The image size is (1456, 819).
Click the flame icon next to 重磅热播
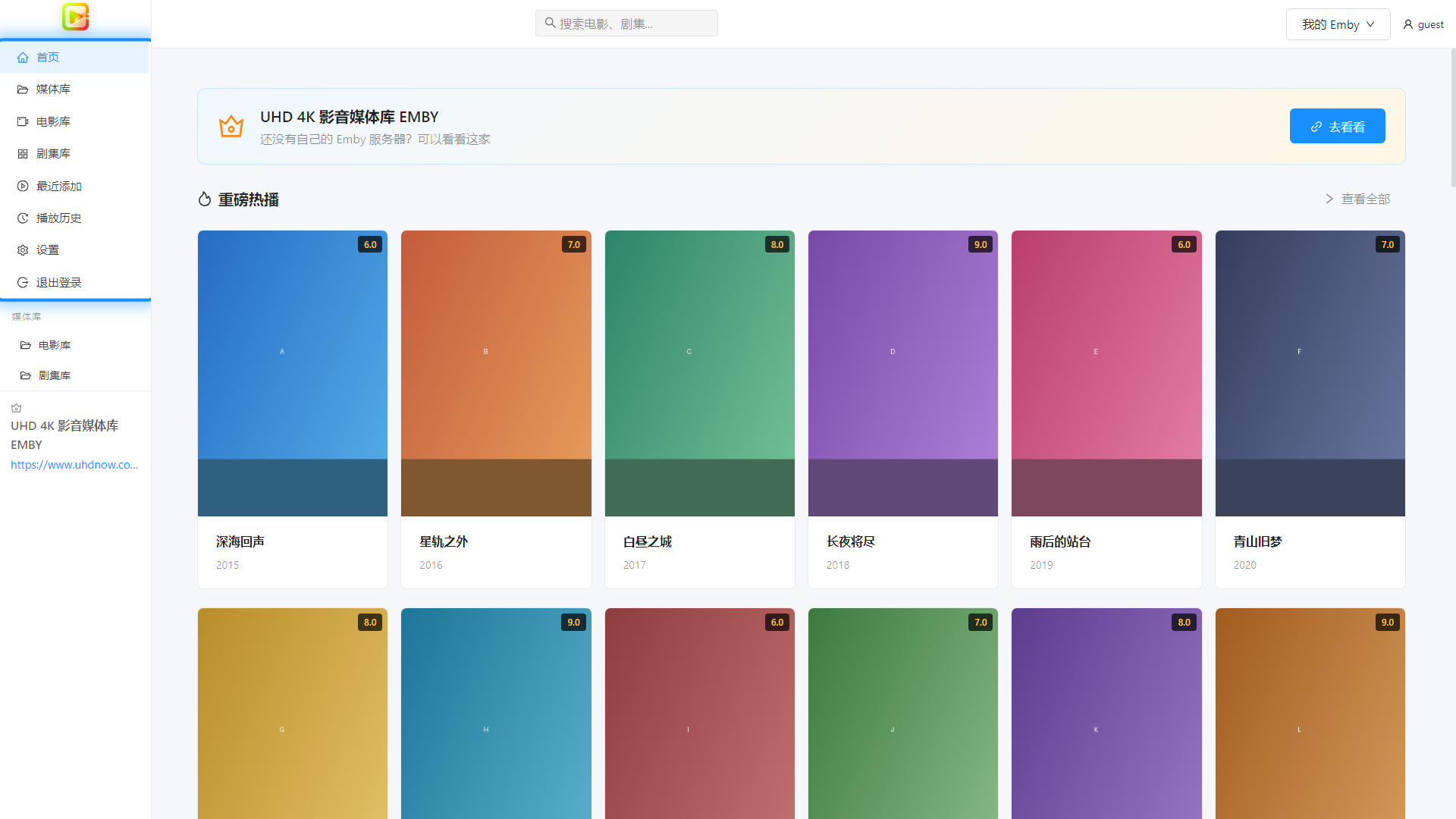point(205,199)
